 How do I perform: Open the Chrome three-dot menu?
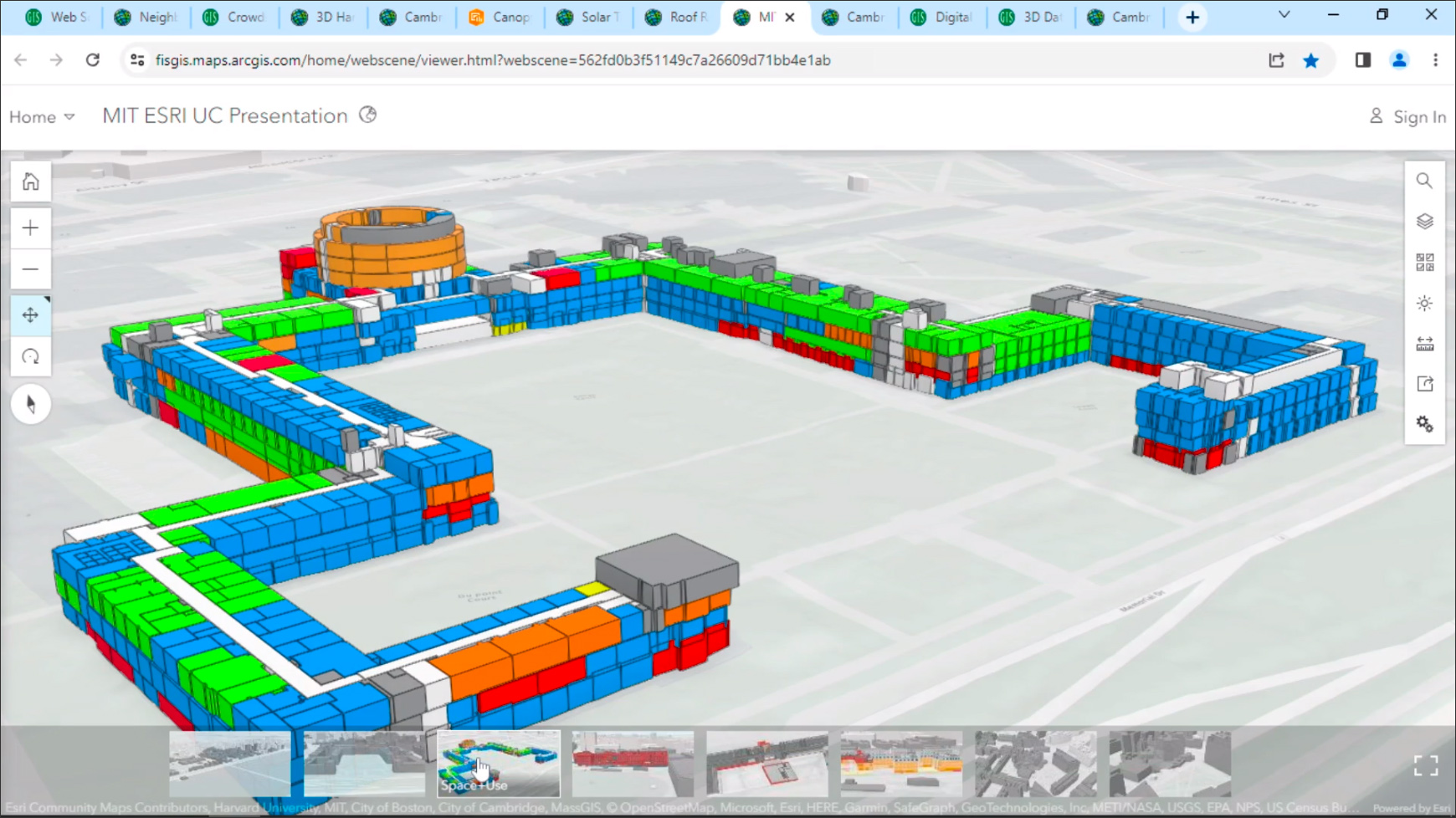coord(1436,60)
